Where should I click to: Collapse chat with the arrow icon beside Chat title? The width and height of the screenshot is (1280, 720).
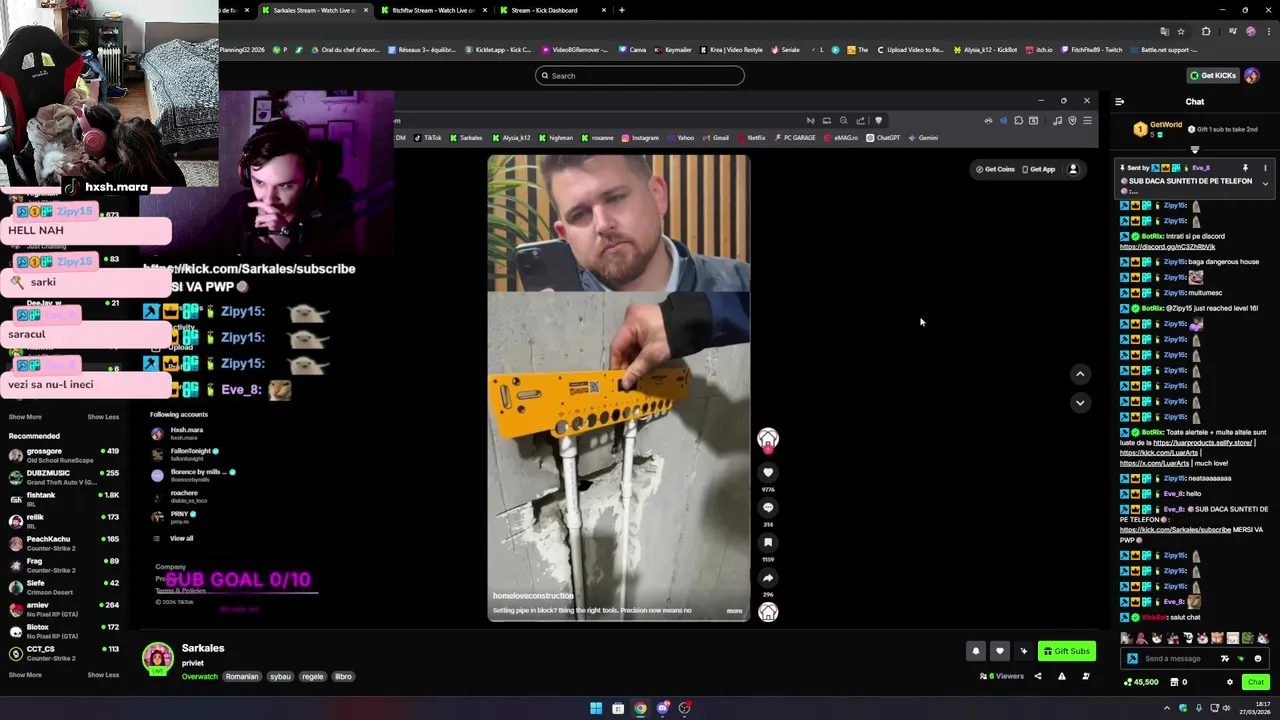point(1119,101)
